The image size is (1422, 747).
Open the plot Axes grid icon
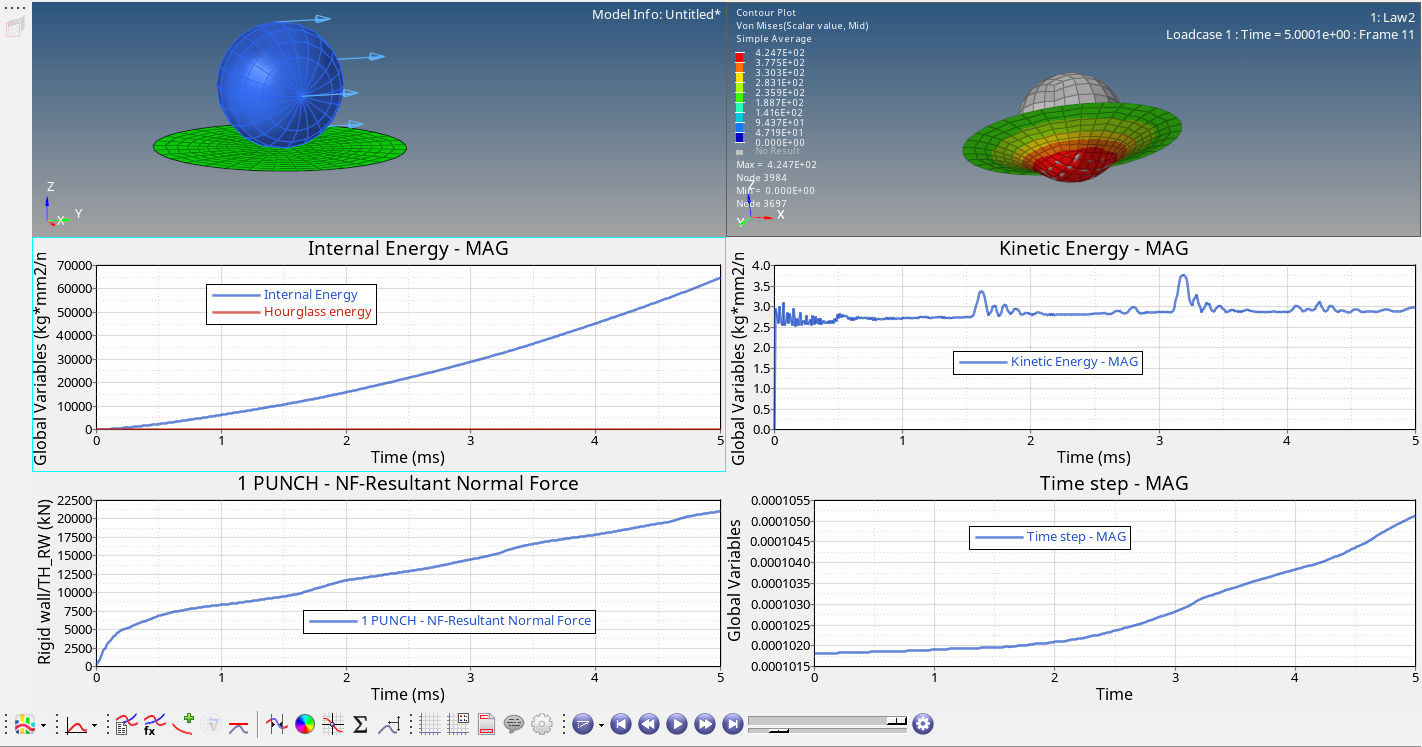pyautogui.click(x=431, y=724)
